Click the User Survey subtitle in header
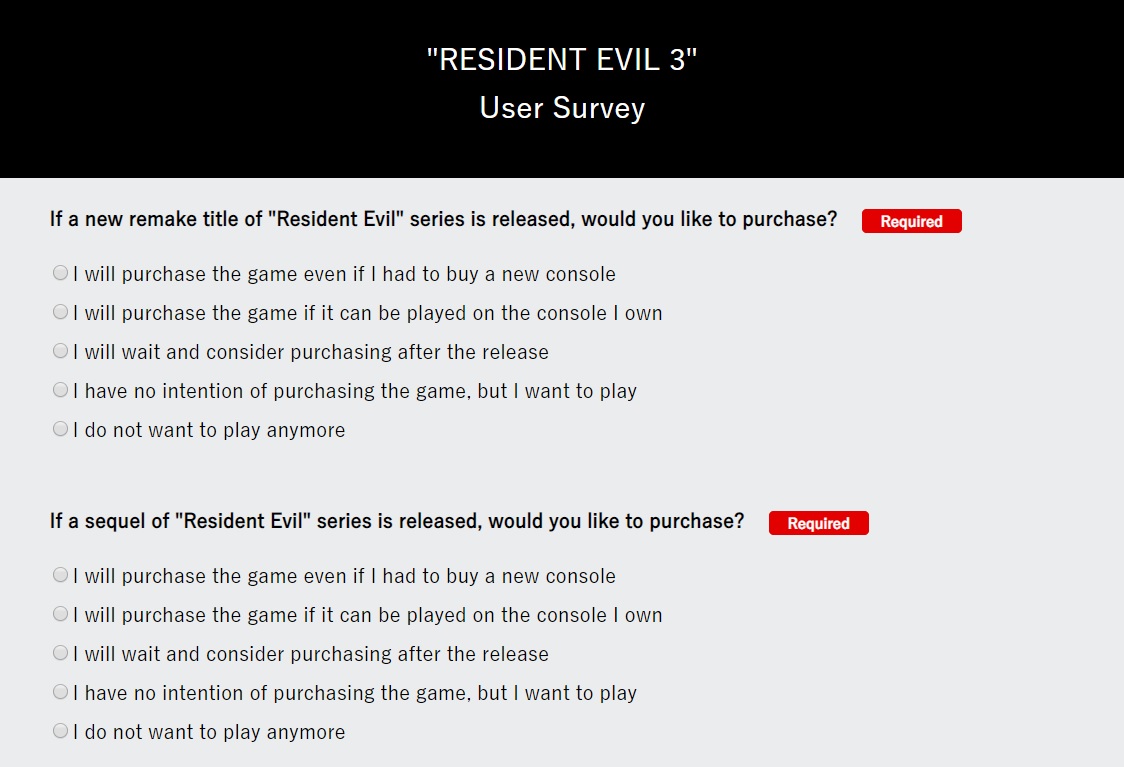1124x767 pixels. (x=562, y=108)
